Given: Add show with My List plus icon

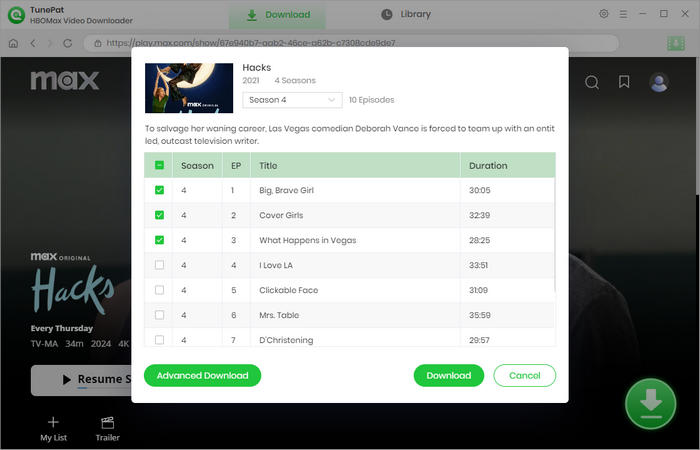Looking at the screenshot, I should (x=53, y=423).
